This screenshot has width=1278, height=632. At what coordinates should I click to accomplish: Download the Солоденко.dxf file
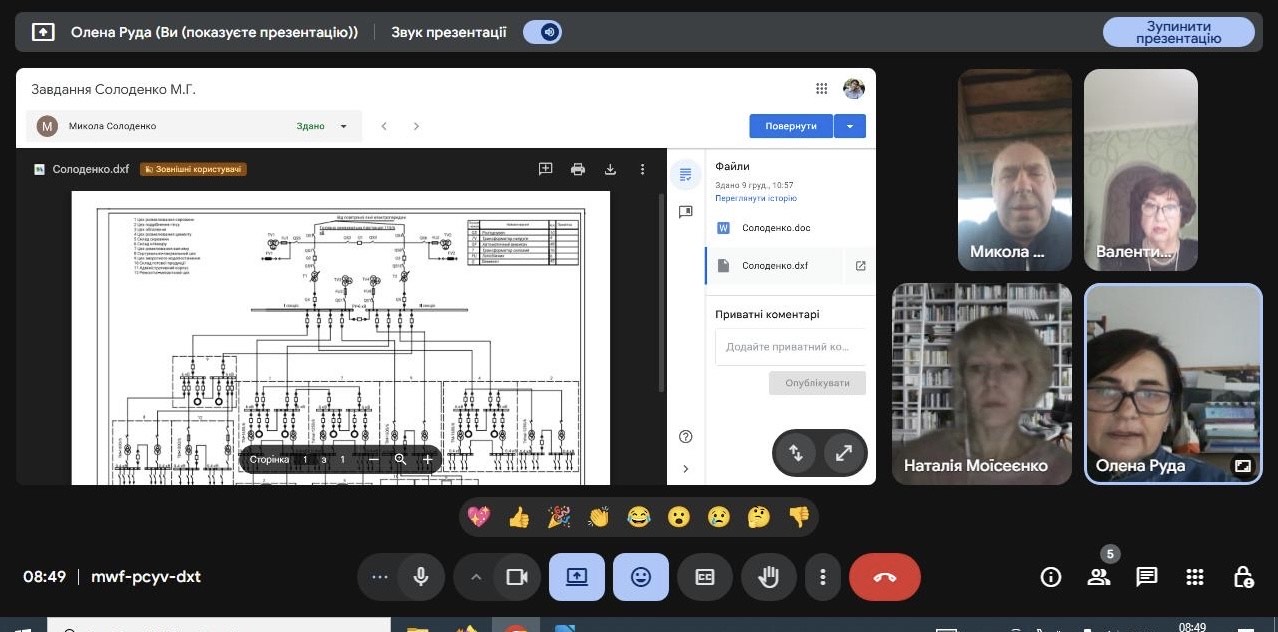pos(610,169)
